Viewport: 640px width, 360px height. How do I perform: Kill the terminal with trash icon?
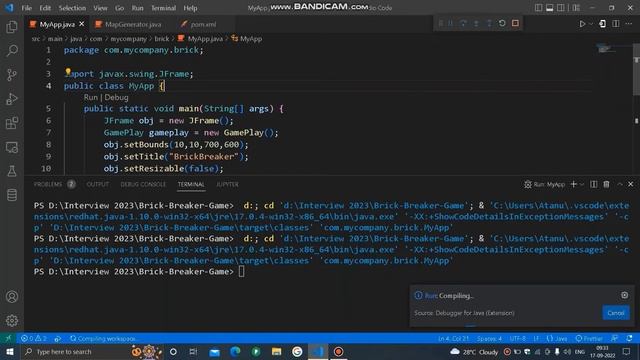(x=607, y=184)
